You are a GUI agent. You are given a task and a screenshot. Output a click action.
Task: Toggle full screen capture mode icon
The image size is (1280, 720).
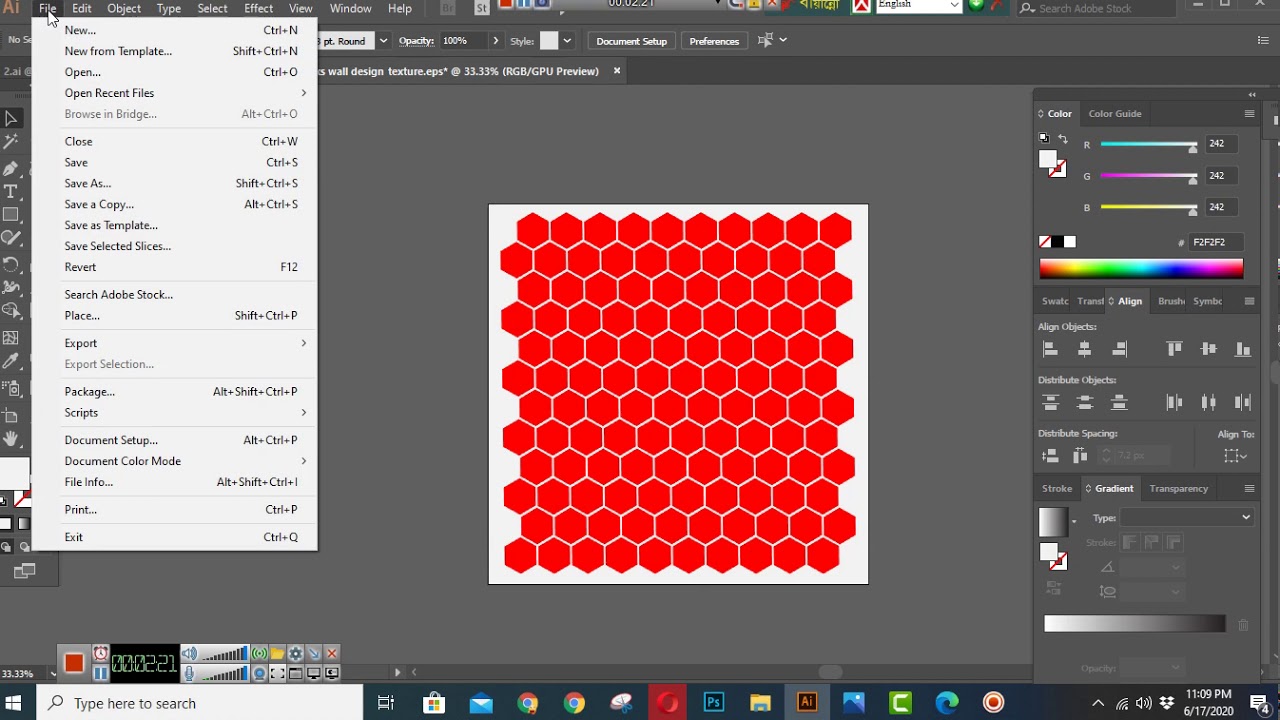(x=277, y=673)
